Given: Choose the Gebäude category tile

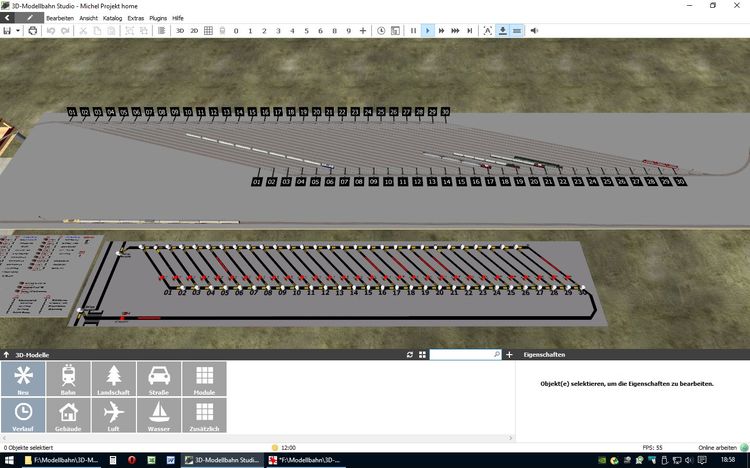Looking at the screenshot, I should pos(68,415).
